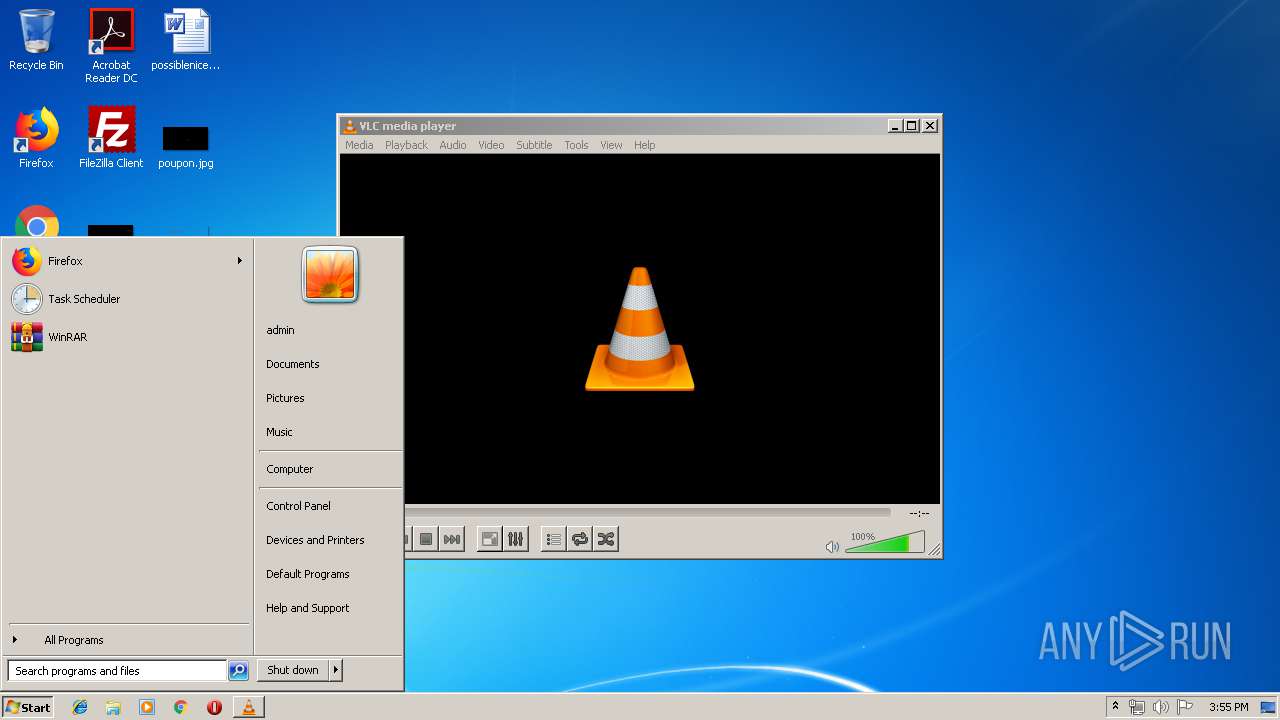Open the admin user folder link
Screen dimensions: 1280x720
[280, 330]
